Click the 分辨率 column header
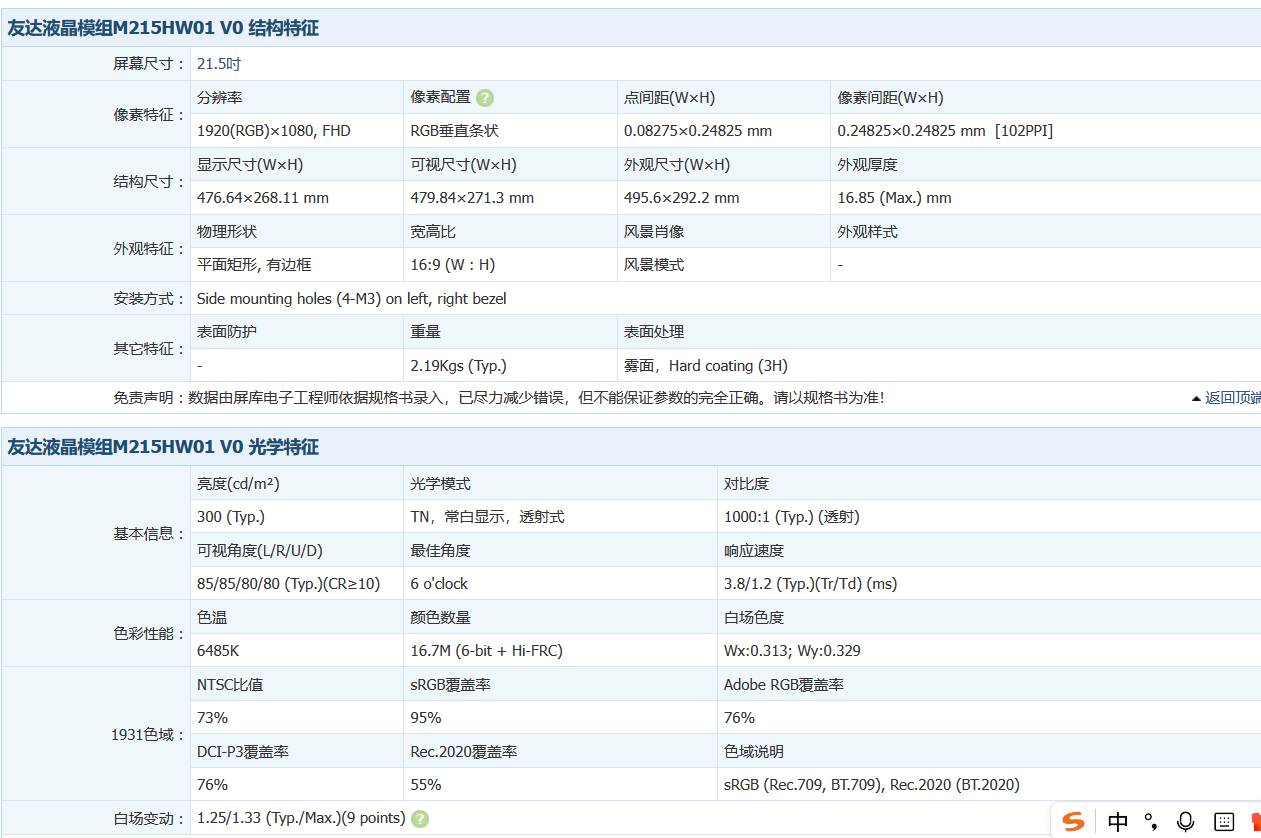The width and height of the screenshot is (1261, 838). [x=219, y=98]
